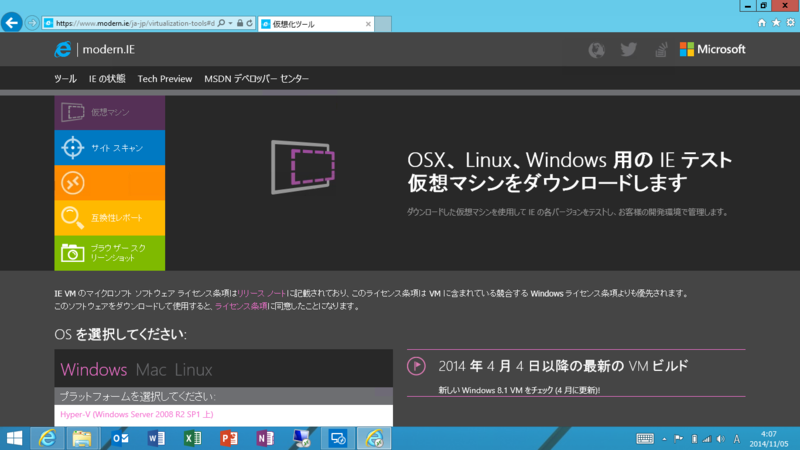Select the ブラウザー スクリーンショット green tile
The width and height of the screenshot is (800, 450).
[110, 253]
